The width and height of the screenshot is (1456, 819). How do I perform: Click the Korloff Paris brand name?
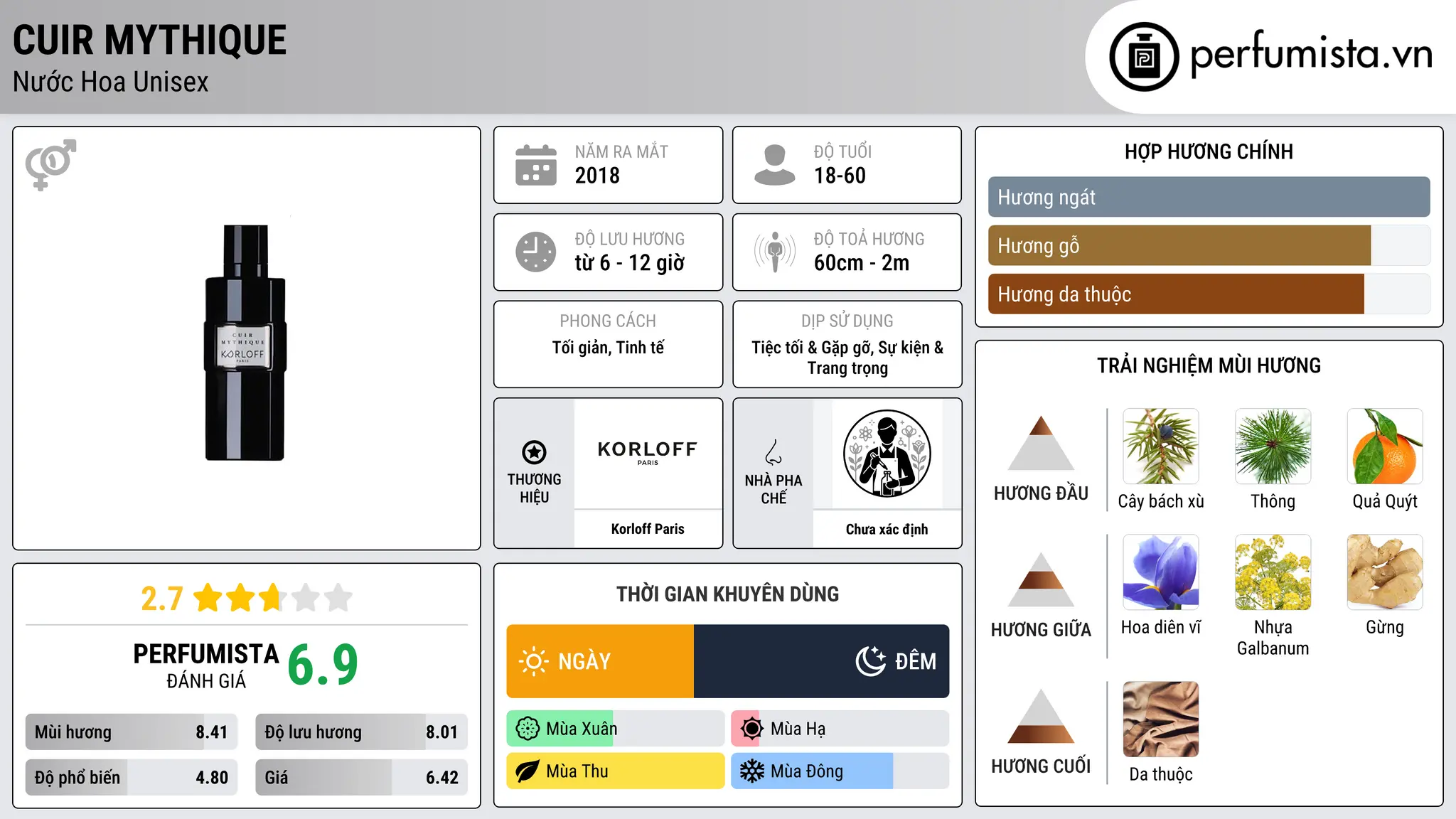point(648,529)
